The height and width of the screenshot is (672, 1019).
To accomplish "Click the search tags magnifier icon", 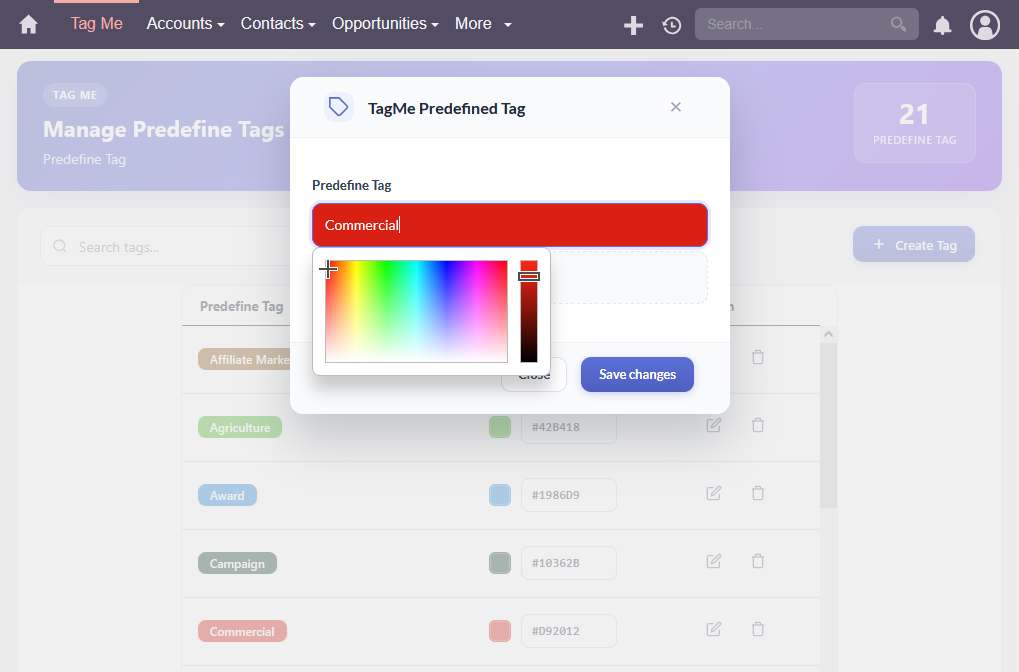I will pos(60,246).
